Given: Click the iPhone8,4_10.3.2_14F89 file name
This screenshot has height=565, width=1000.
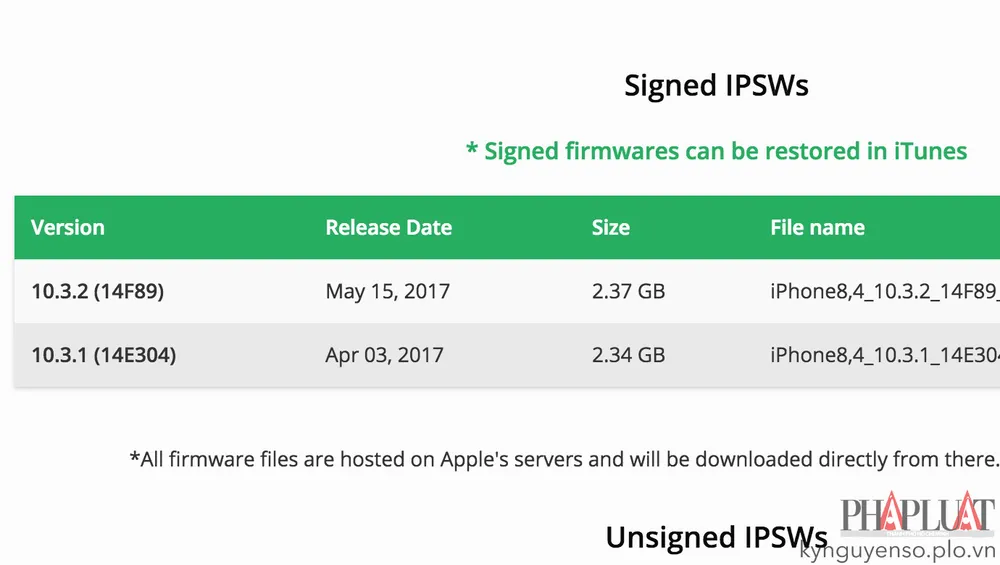Looking at the screenshot, I should (884, 292).
